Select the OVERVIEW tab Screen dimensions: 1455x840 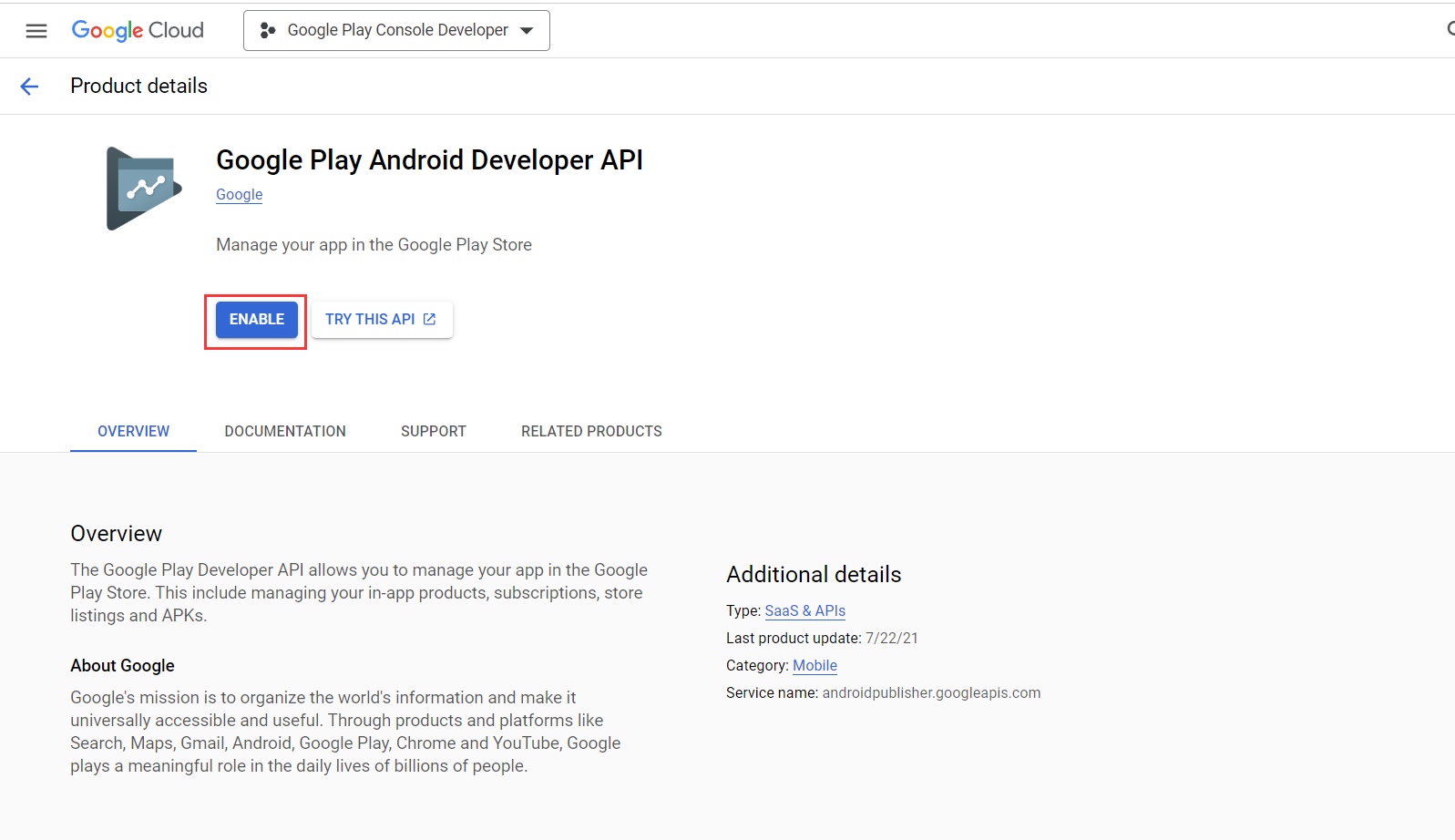click(133, 432)
